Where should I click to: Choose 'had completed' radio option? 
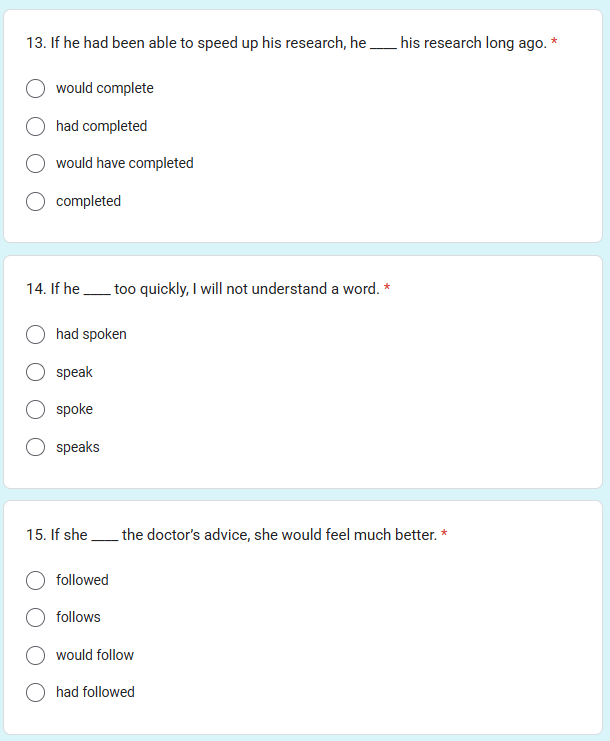pos(35,126)
